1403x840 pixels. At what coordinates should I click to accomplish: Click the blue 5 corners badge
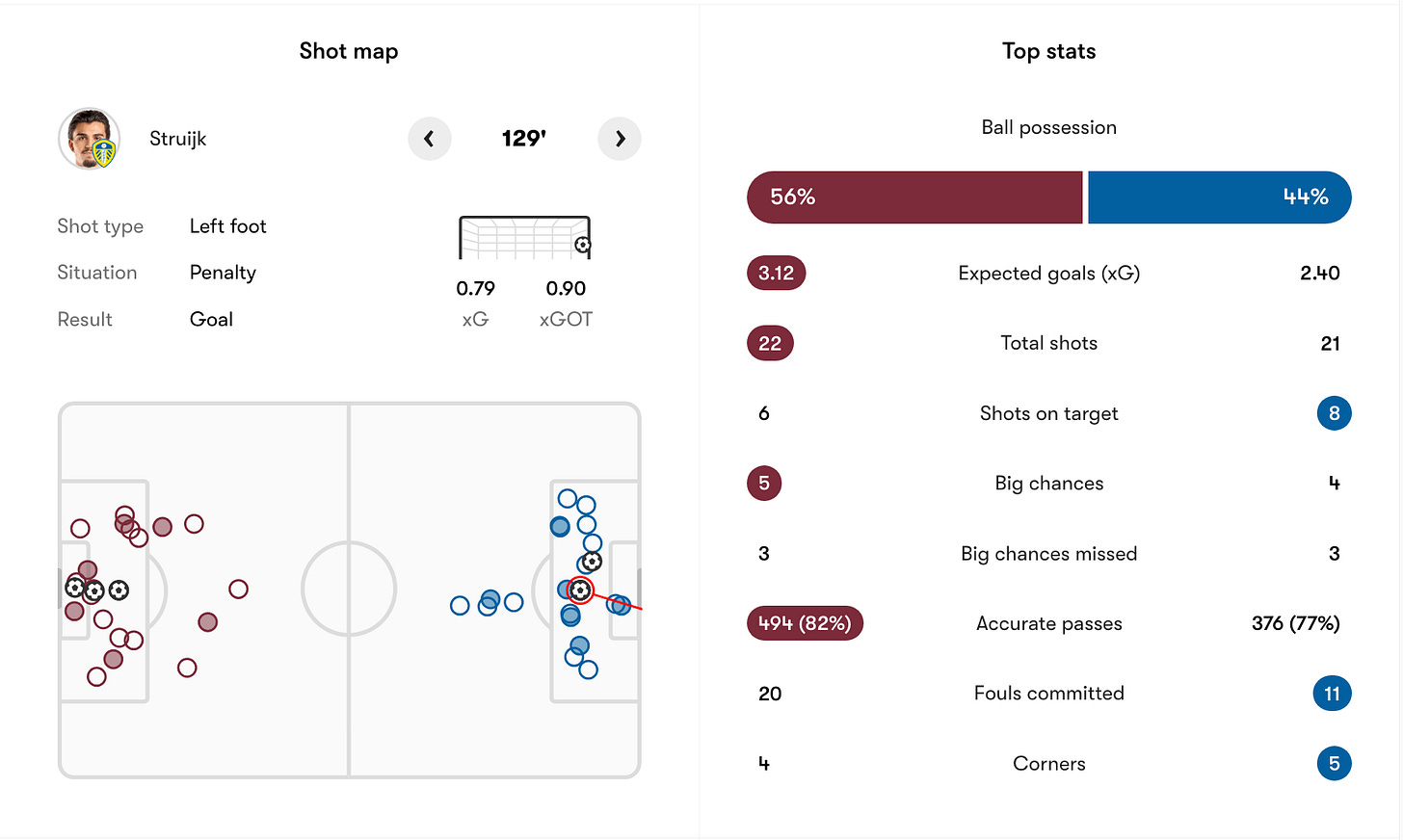(1334, 764)
